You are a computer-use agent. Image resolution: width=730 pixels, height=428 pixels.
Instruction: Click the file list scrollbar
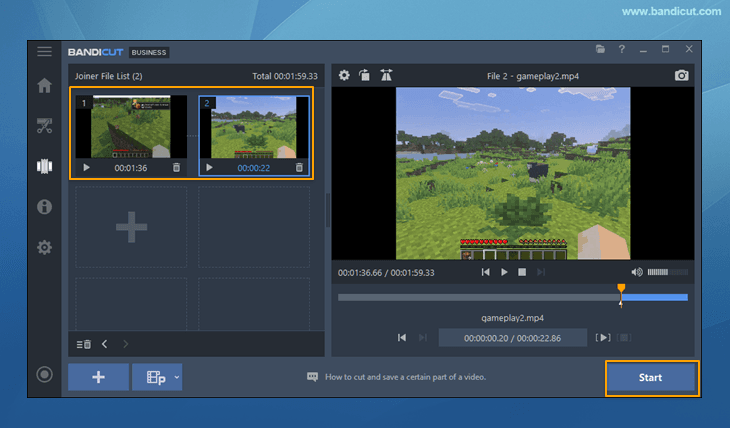[328, 211]
